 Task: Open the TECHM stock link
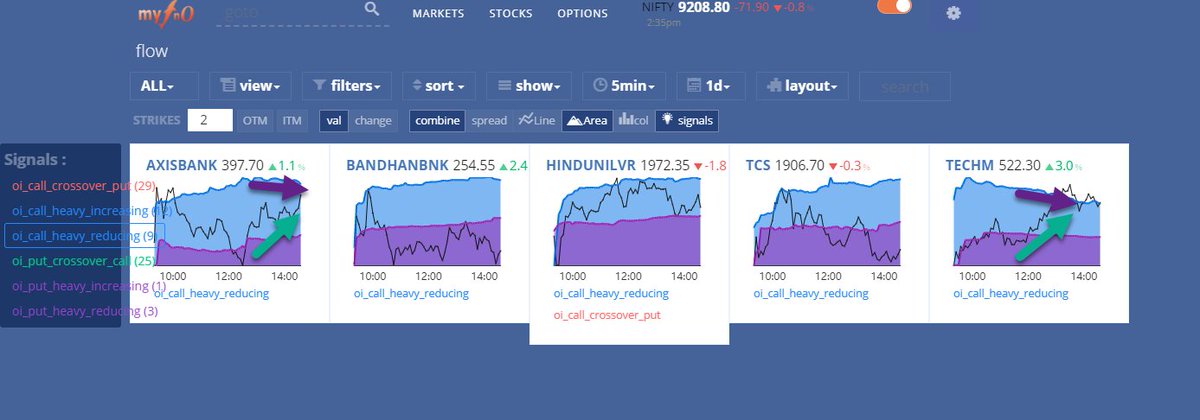pyautogui.click(x=971, y=164)
